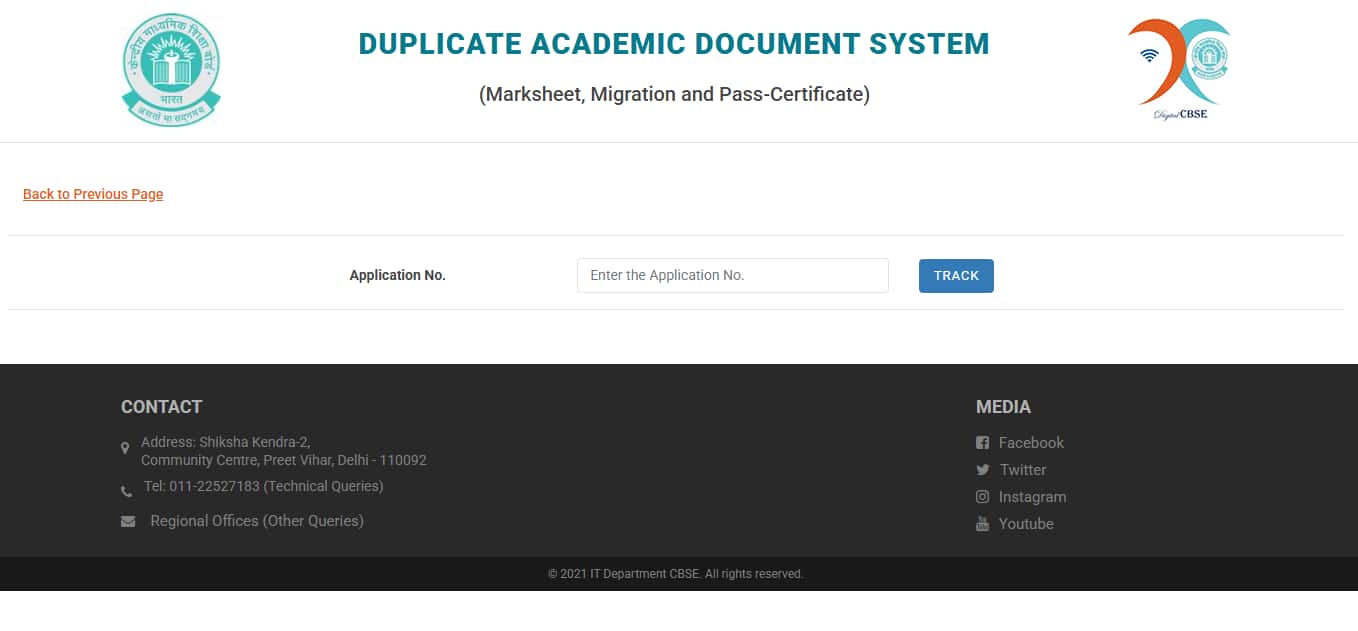Click the Duplicate Academic Document System heading
1358x631 pixels.
click(x=674, y=44)
